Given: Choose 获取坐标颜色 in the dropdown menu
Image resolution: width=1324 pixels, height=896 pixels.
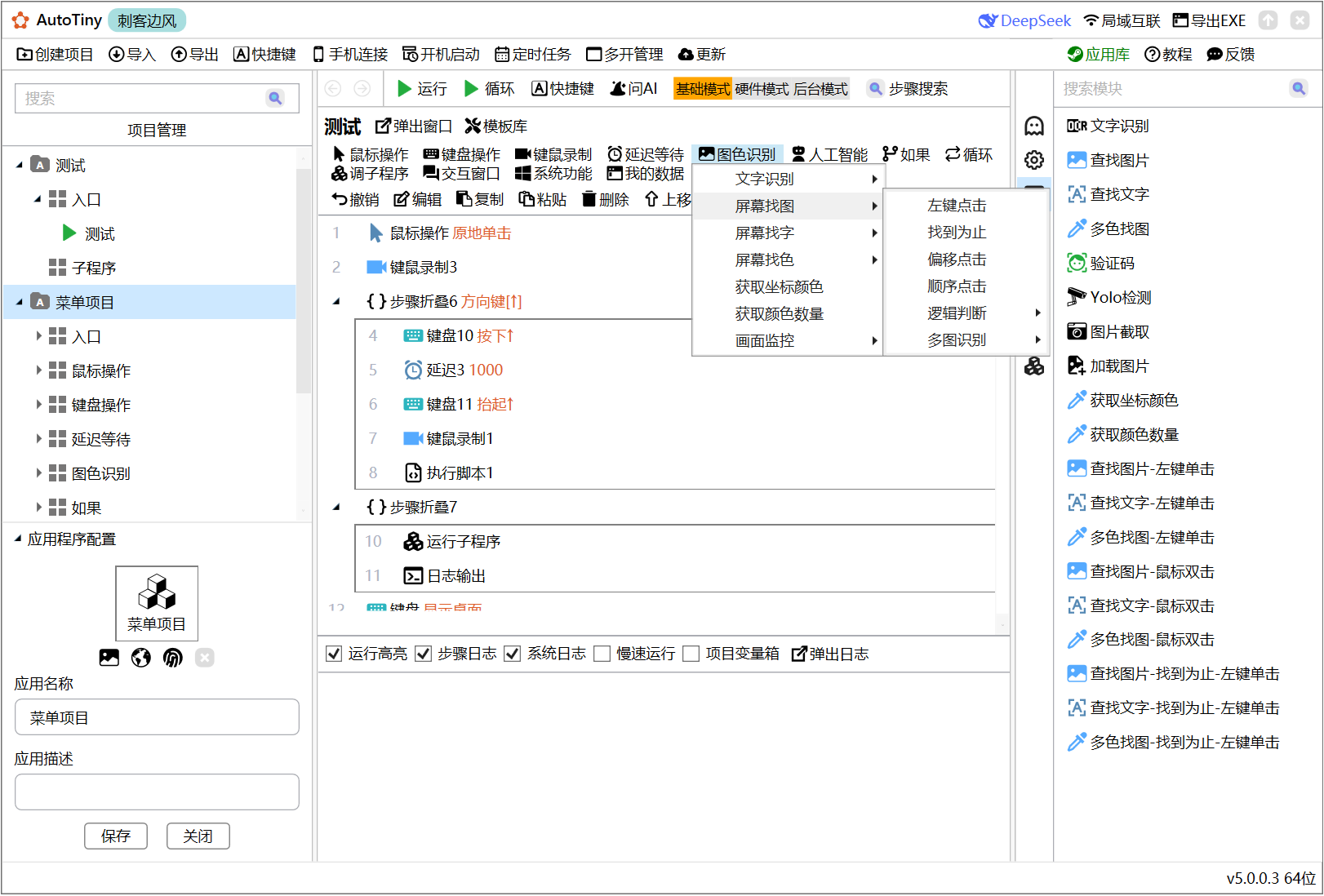Looking at the screenshot, I should point(787,286).
